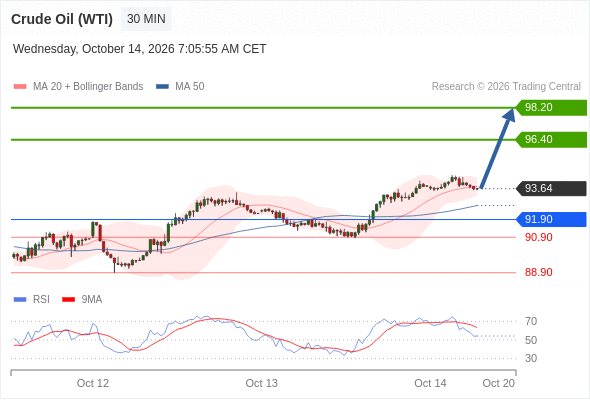Click the RSI 30 axis value

[531, 358]
